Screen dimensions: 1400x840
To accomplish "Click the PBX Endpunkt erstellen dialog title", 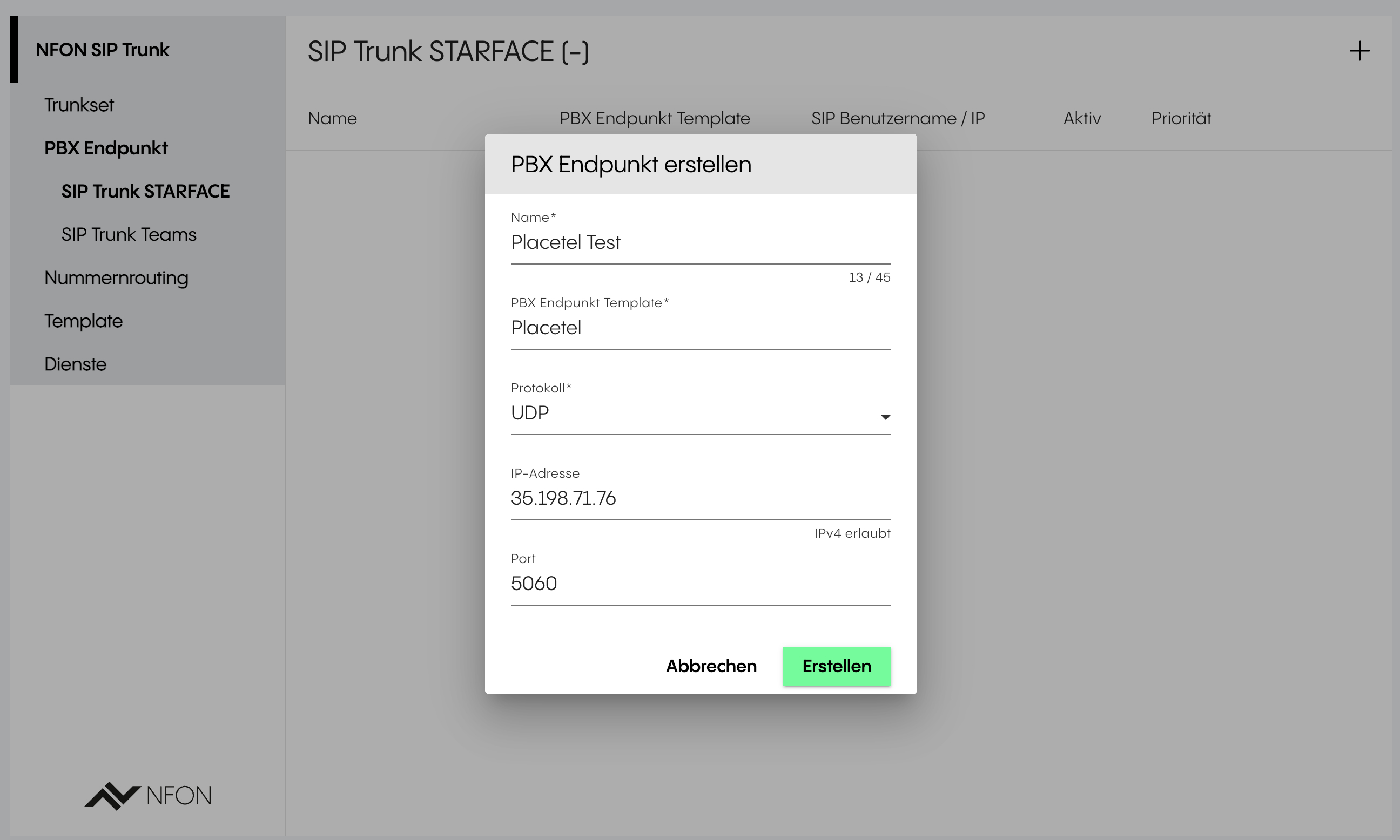I will (x=631, y=165).
